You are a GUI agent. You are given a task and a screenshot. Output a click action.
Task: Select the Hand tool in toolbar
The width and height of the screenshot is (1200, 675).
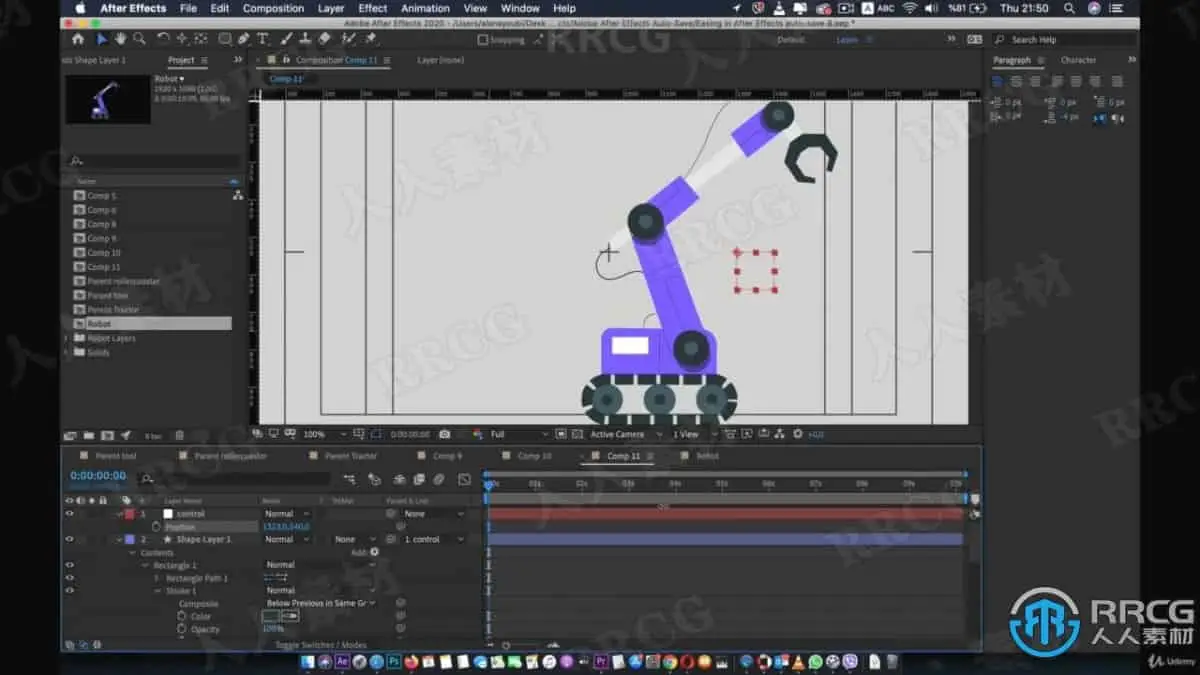[x=121, y=39]
